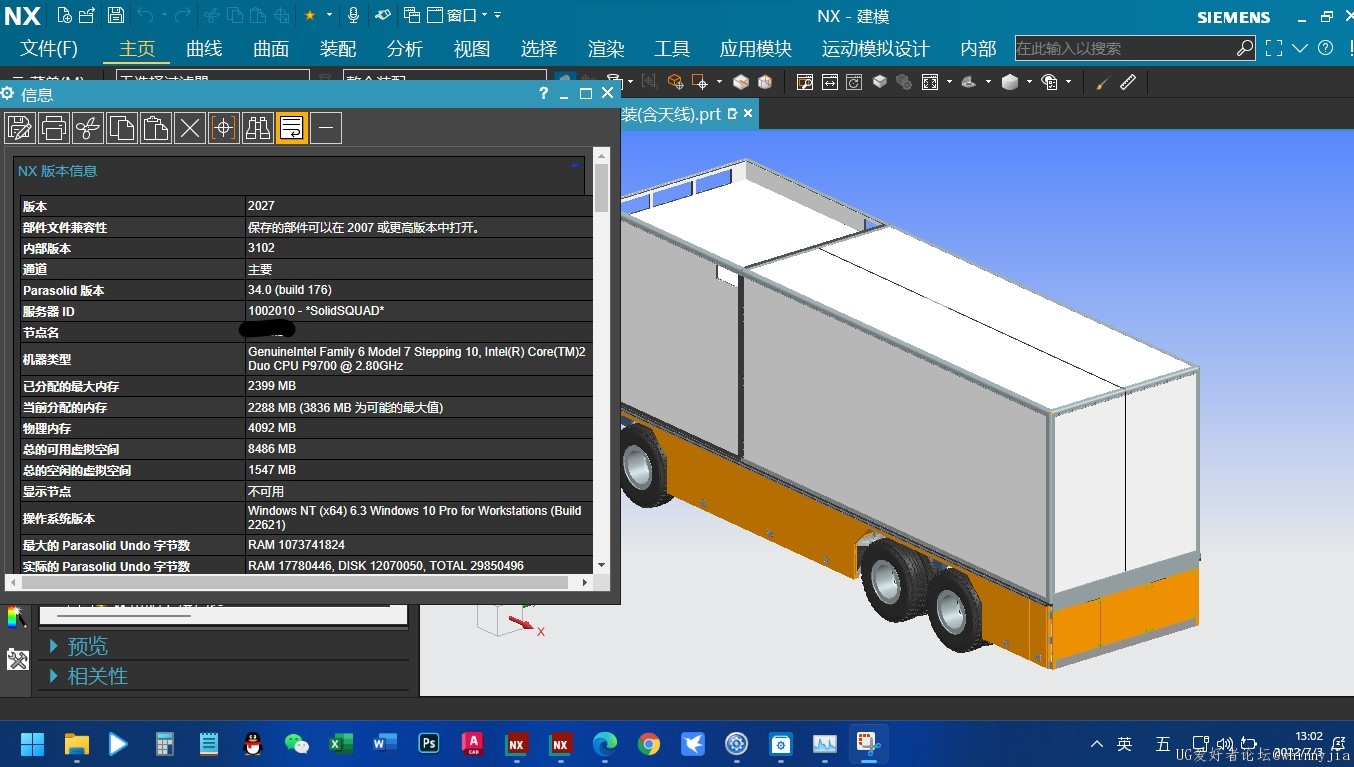Click the switch window icon beside 窗口

click(x=412, y=15)
